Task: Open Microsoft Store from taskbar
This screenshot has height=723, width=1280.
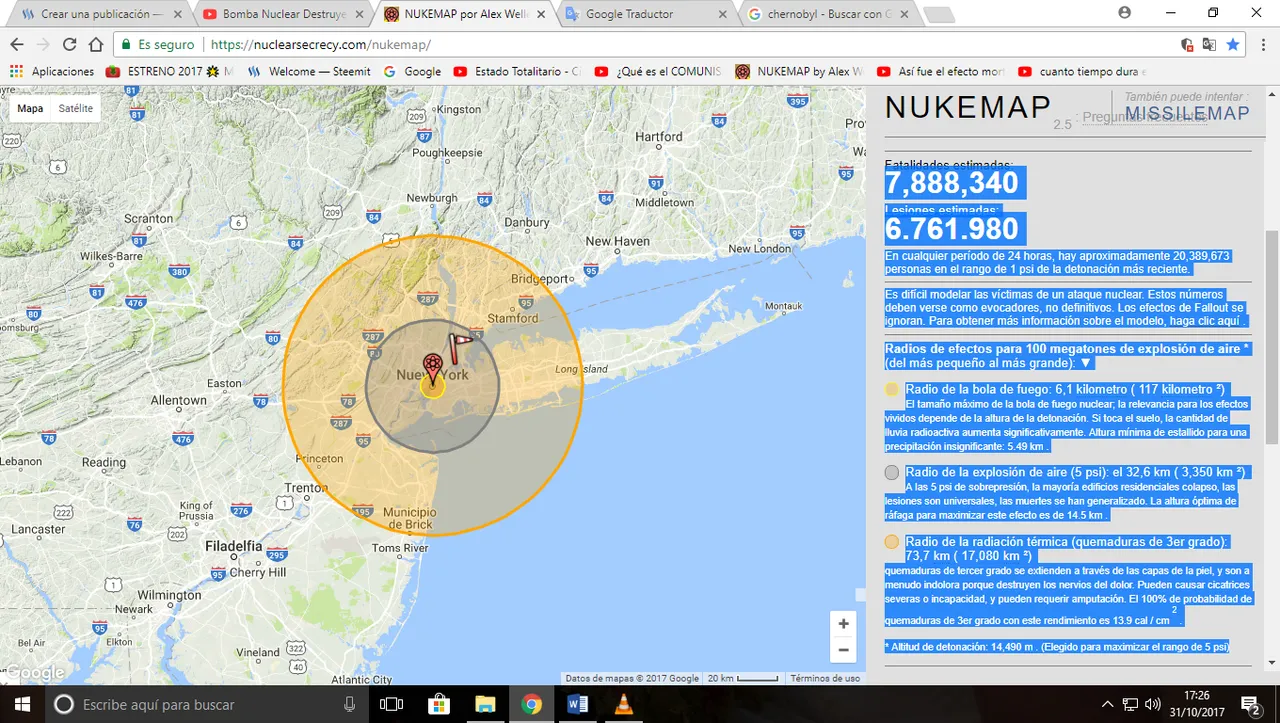Action: pos(439,704)
